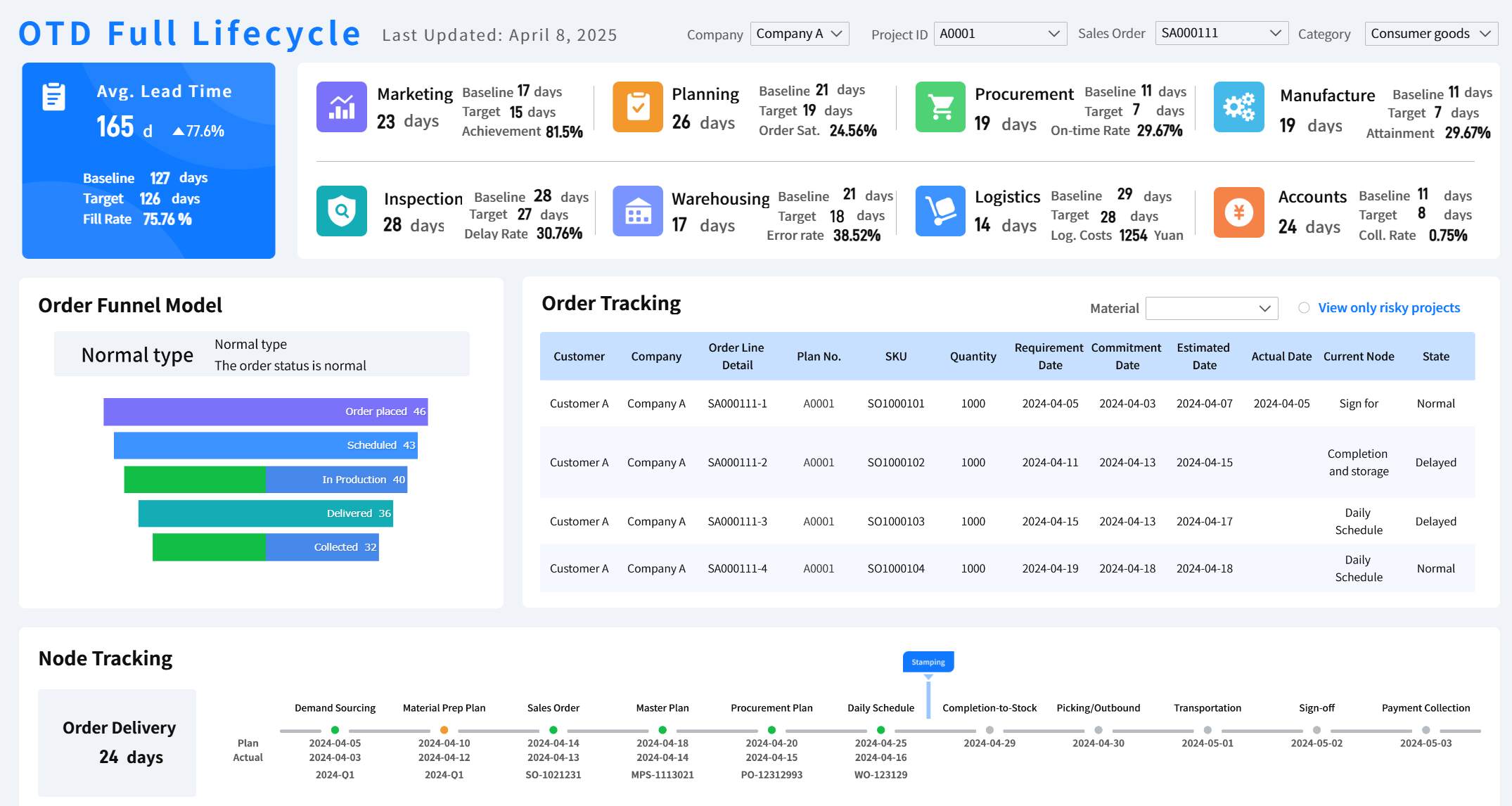Click the Order Funnel Model heading
The image size is (1512, 806).
coord(129,305)
